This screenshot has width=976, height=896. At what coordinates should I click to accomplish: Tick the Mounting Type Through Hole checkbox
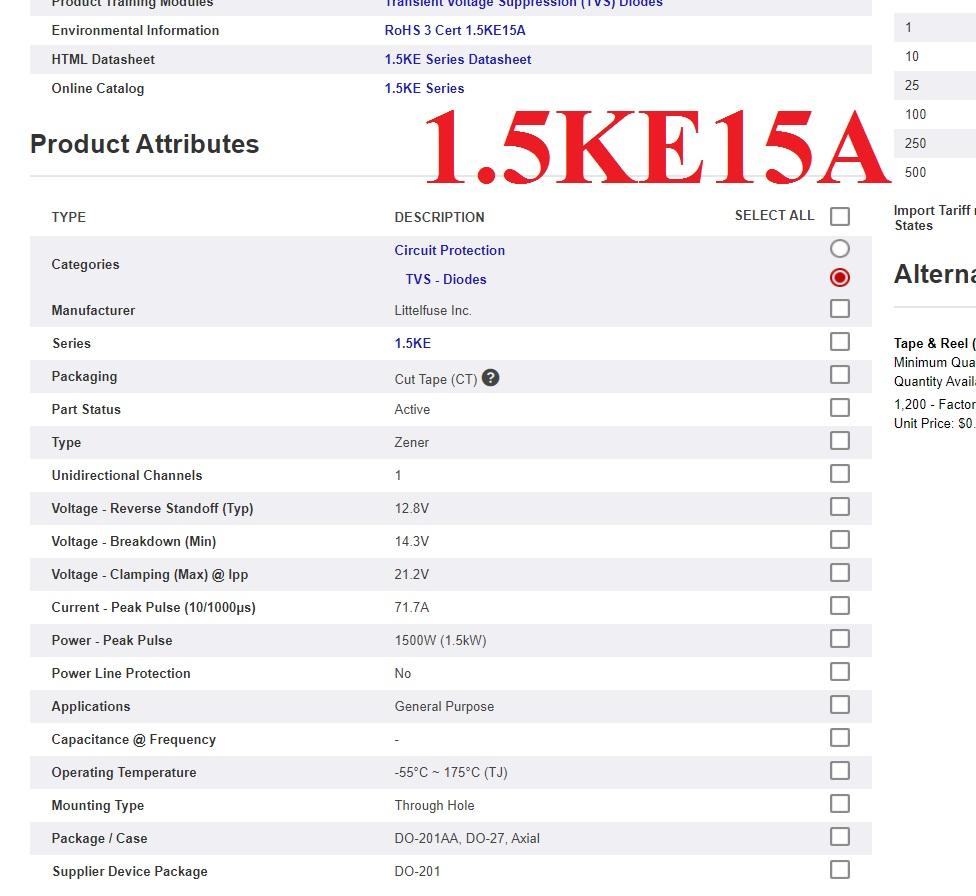[x=840, y=803]
